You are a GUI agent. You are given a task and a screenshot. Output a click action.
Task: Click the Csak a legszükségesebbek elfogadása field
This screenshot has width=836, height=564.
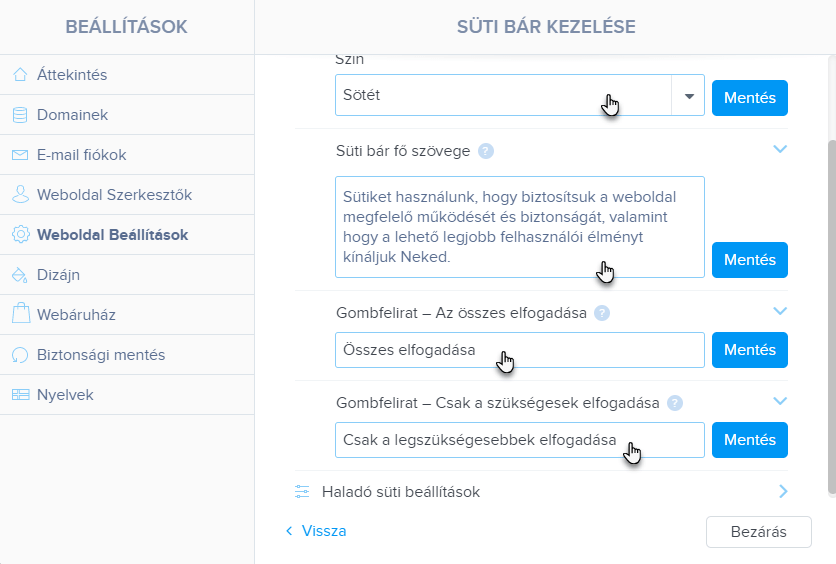point(520,440)
